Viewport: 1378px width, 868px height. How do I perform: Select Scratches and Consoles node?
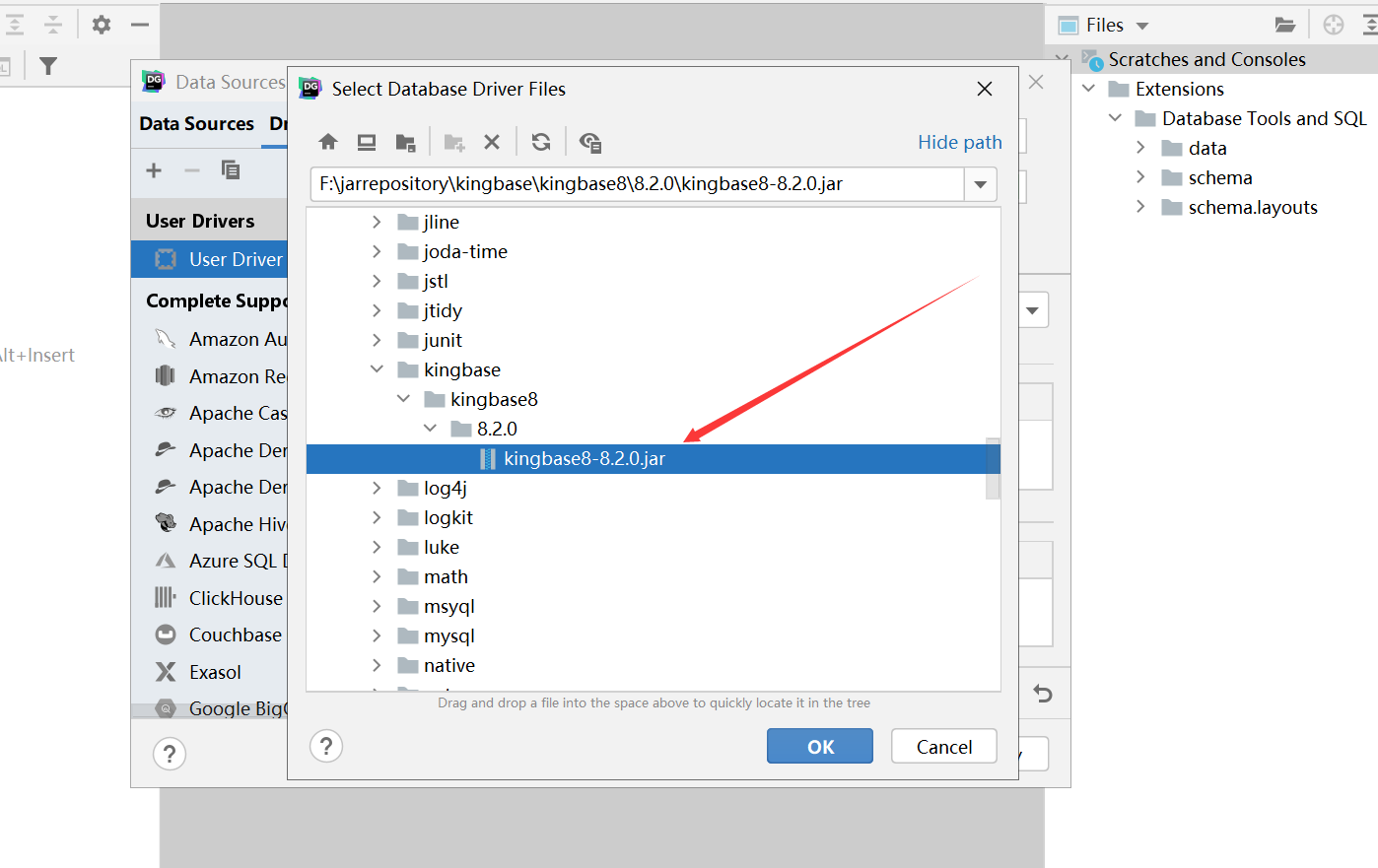pos(1206,59)
